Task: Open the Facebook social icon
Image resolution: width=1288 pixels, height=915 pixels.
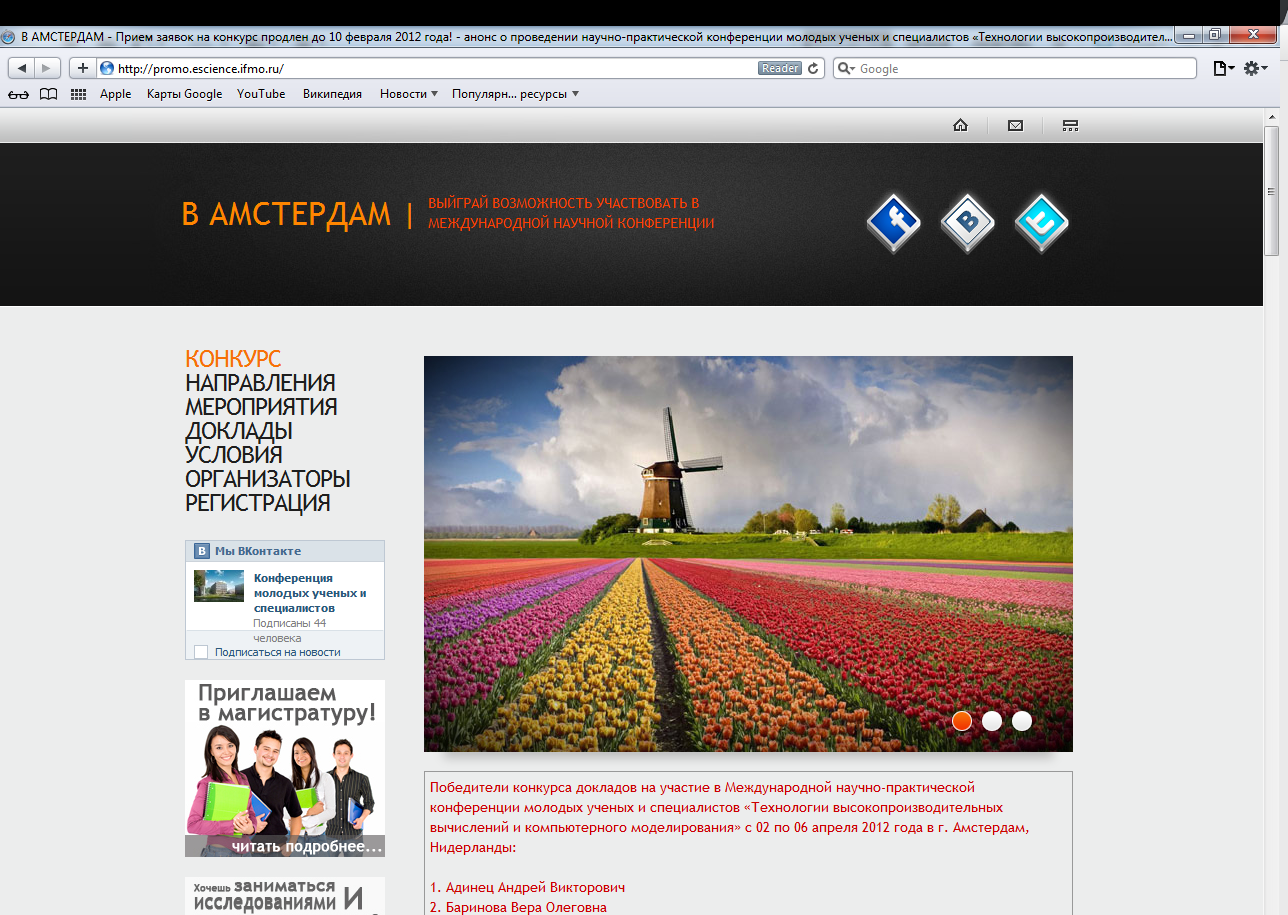Action: pyautogui.click(x=894, y=223)
